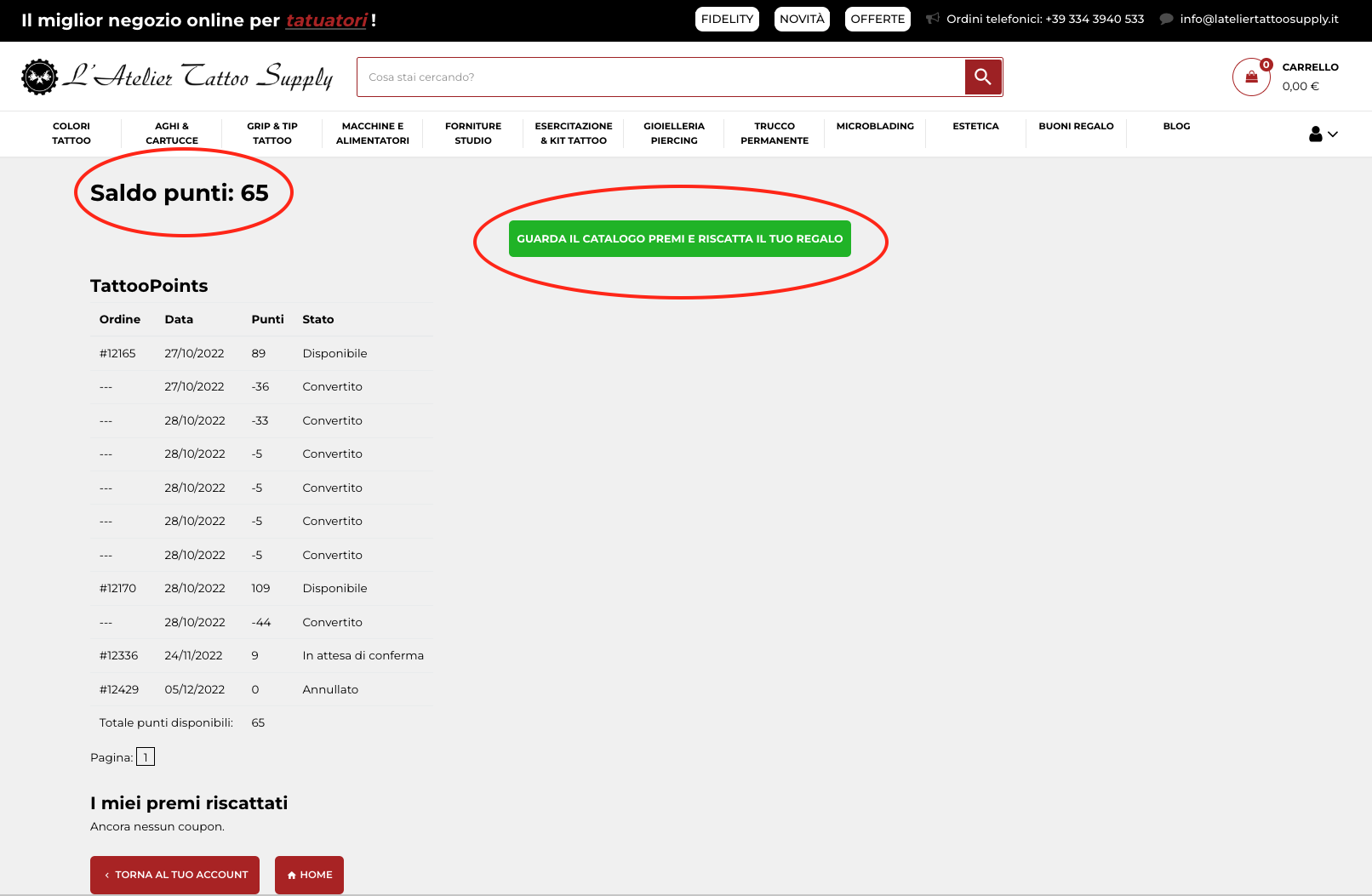Screen dimensions: 1372x896
Task: Open the Esercitazione & Kit Tattoo menu
Action: [x=574, y=134]
